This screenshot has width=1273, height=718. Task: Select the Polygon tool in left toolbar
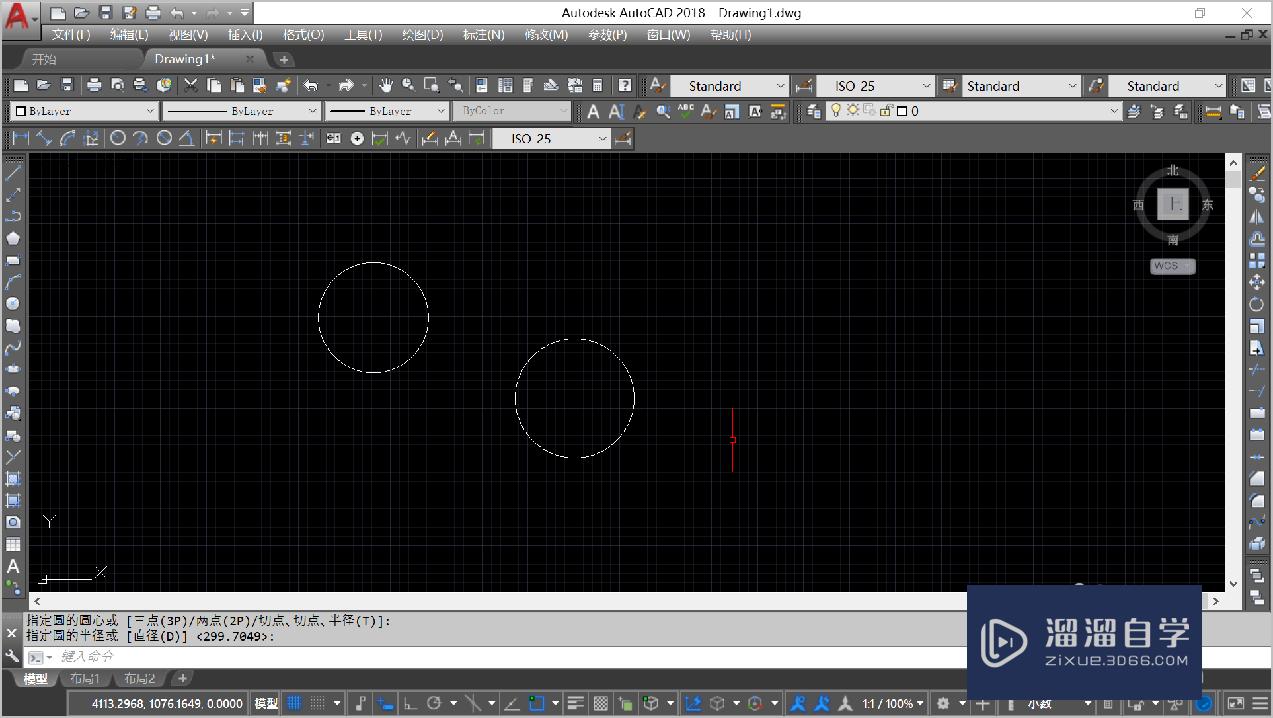[x=13, y=238]
